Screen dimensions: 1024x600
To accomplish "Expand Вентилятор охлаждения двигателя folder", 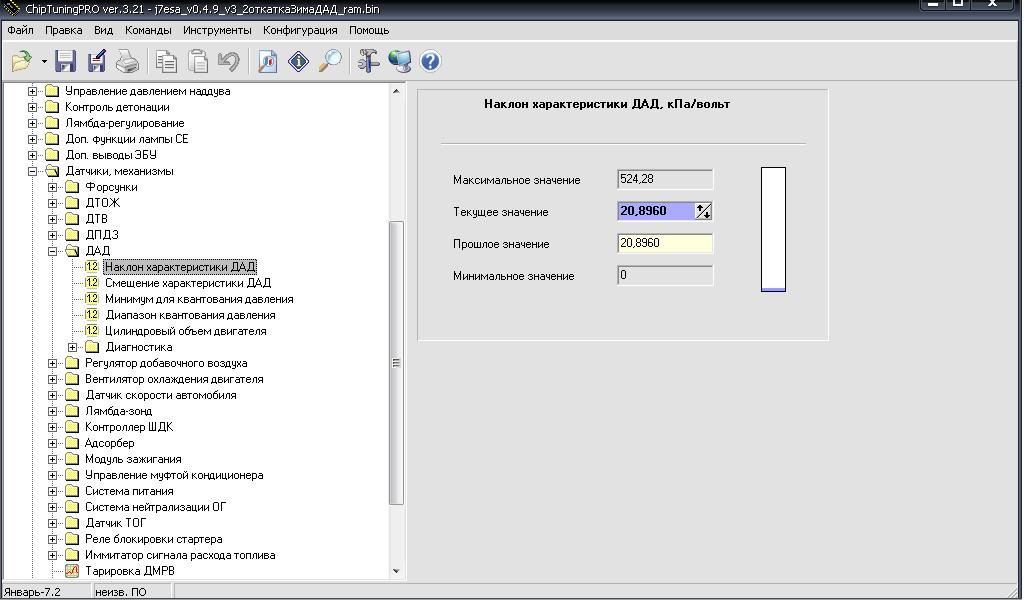I will [52, 379].
